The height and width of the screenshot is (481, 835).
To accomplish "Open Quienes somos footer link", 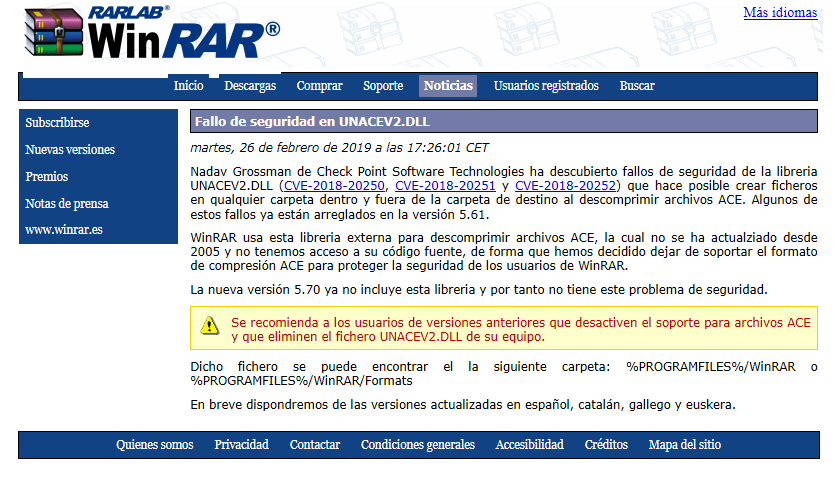I will [155, 445].
